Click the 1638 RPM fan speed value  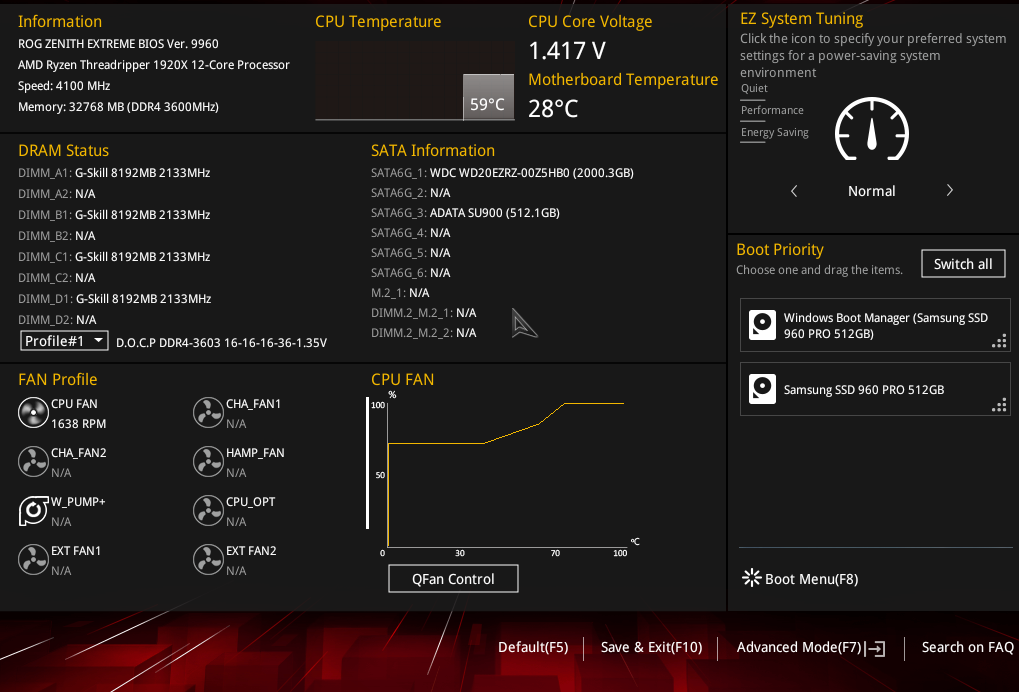tap(79, 424)
